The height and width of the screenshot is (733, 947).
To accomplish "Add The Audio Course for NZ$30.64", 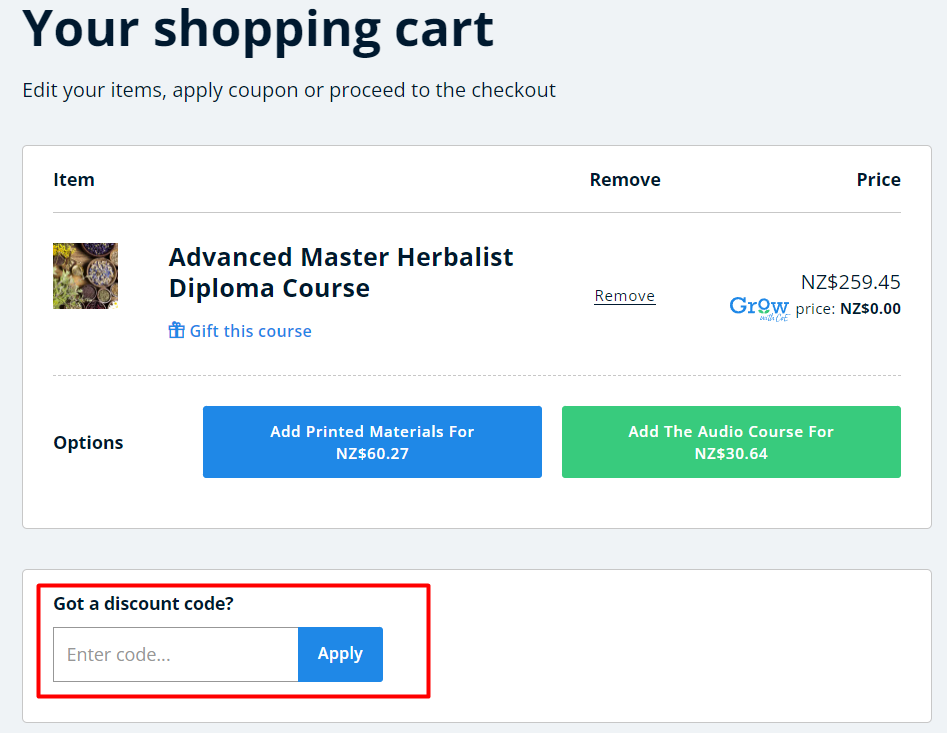I will pyautogui.click(x=731, y=442).
